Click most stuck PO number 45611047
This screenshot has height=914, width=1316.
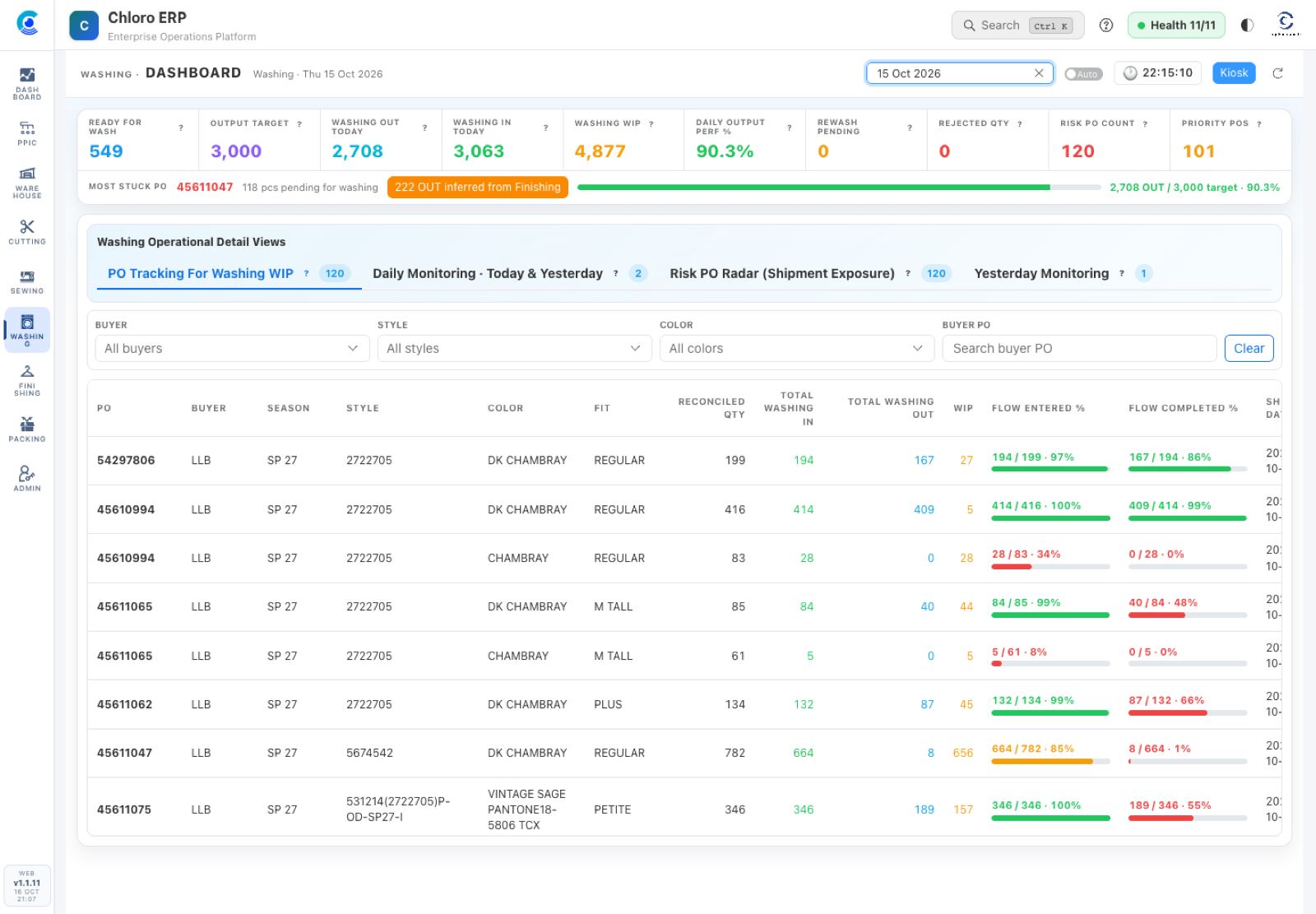click(205, 188)
